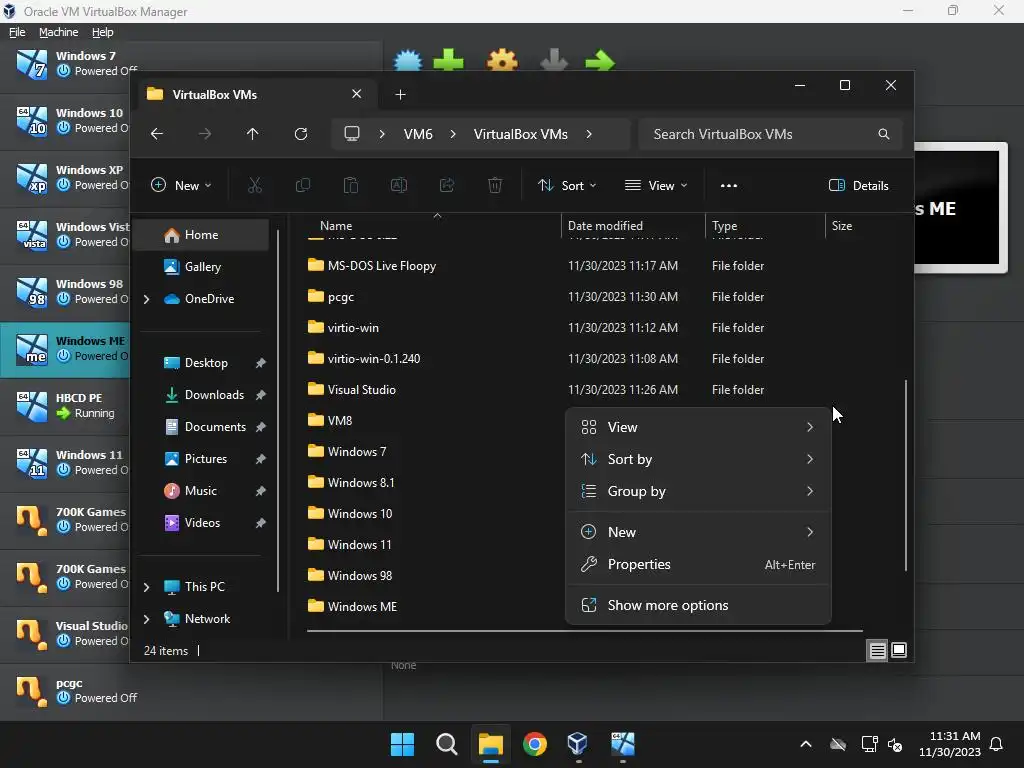Open VirtualBox Machine menu
This screenshot has height=768, width=1024.
(58, 32)
